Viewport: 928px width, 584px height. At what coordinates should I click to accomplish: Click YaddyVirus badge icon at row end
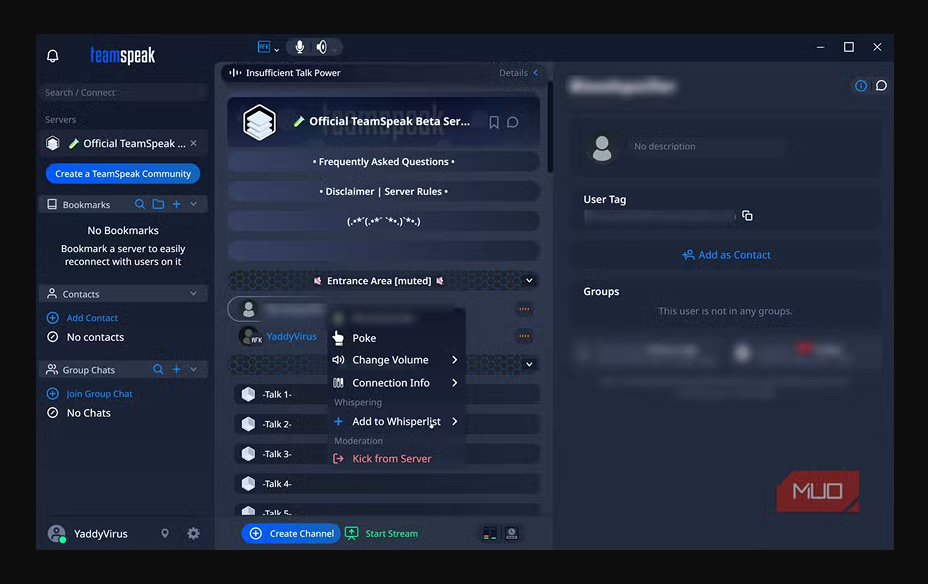tap(524, 336)
